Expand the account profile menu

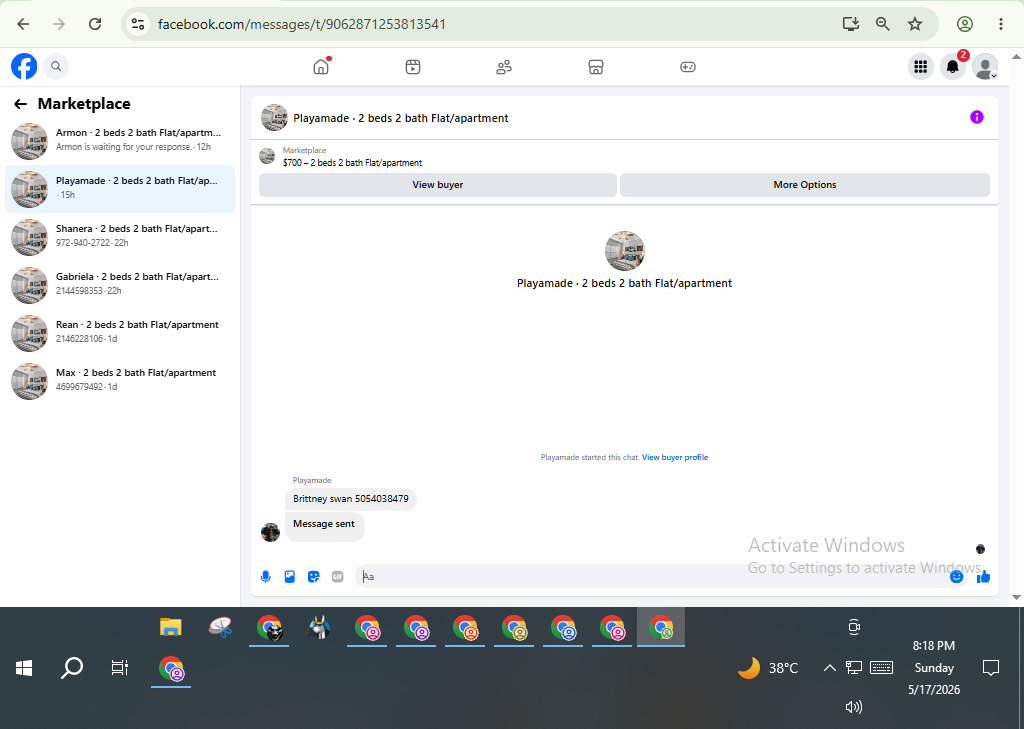pos(985,67)
